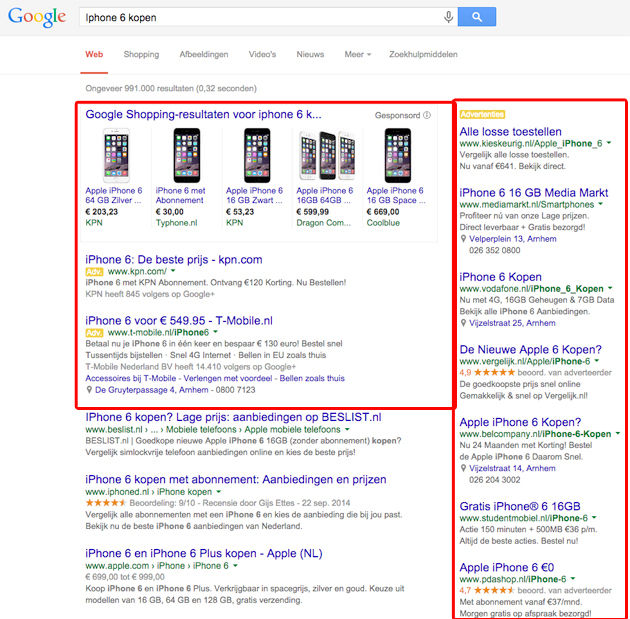Open the iPhone 64 GB Zilver KPN thumbnail
630x619 pixels.
(116, 155)
